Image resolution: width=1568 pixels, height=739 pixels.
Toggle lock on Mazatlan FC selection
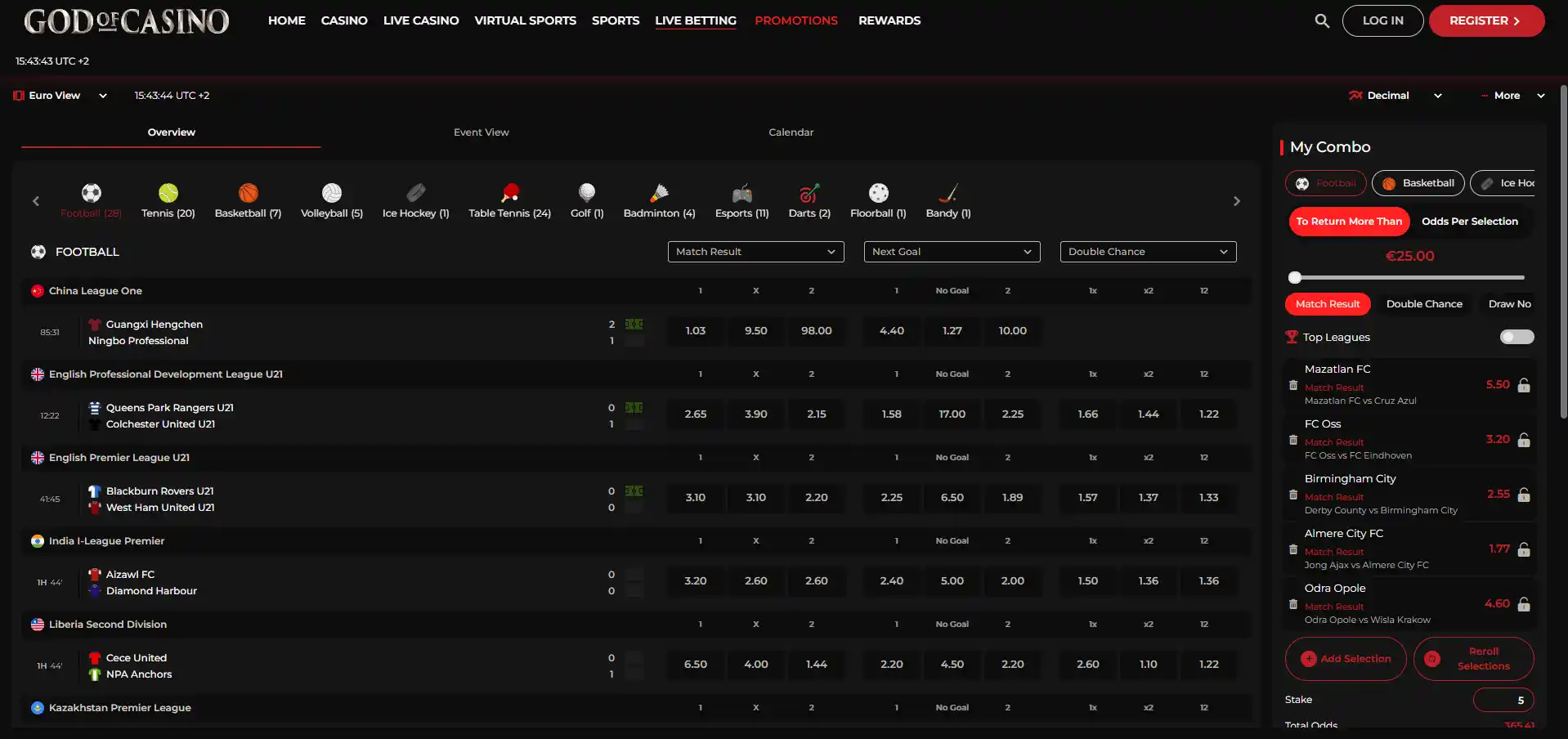pos(1524,385)
